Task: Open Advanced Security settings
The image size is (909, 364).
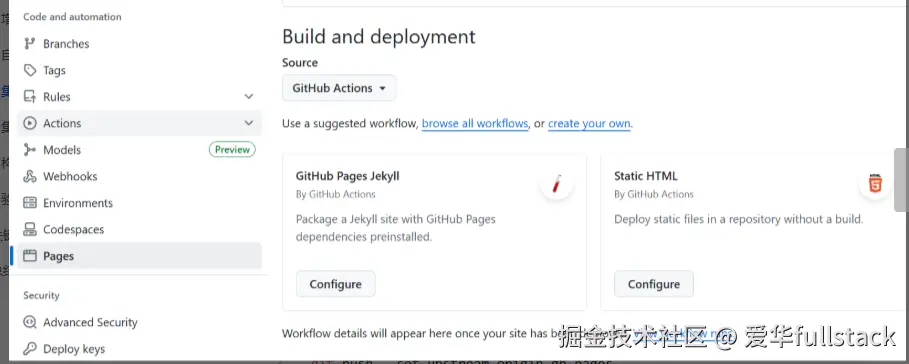Action: click(139, 322)
